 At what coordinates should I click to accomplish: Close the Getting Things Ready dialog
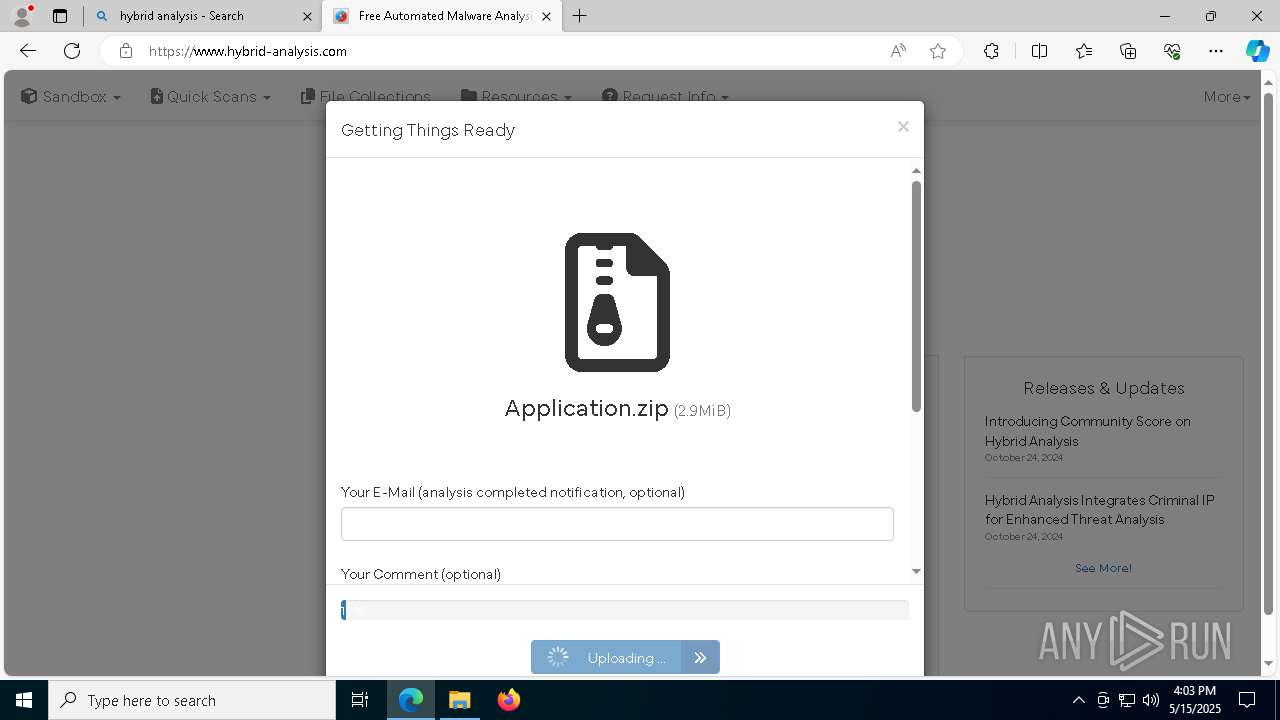tap(903, 126)
